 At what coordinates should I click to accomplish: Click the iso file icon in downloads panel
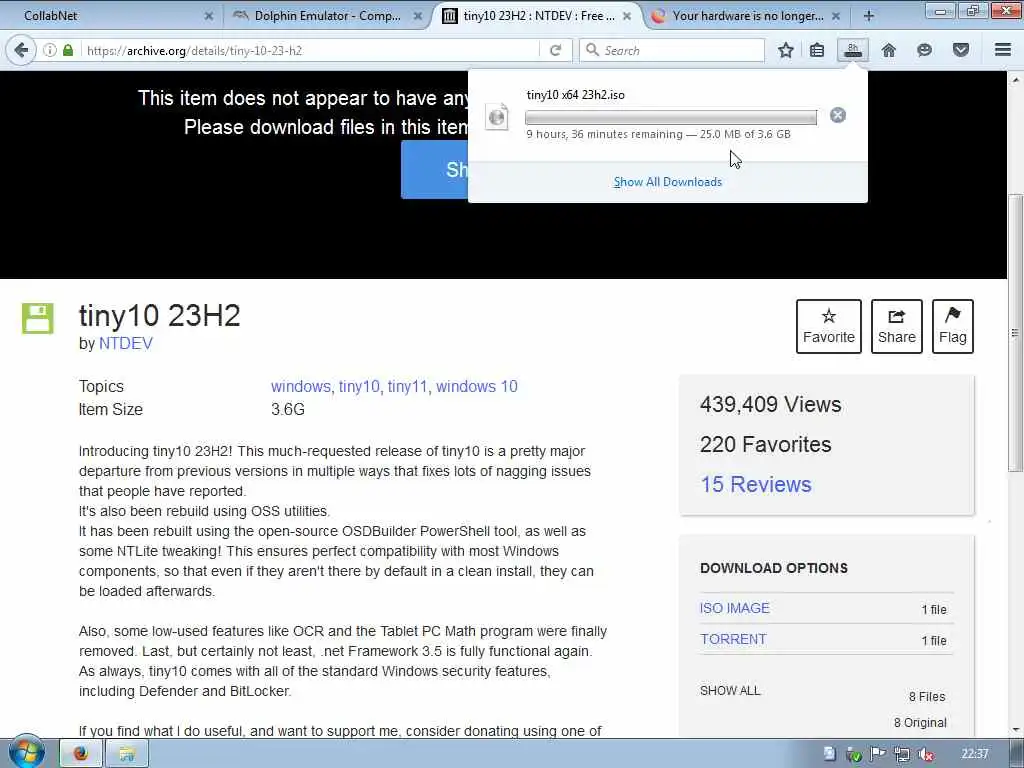[497, 117]
